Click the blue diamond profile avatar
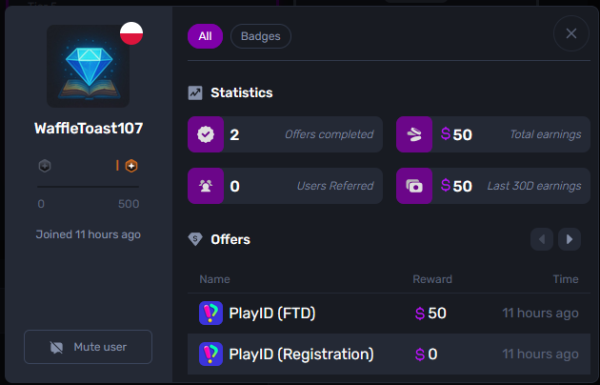This screenshot has height=385, width=600. [x=88, y=66]
